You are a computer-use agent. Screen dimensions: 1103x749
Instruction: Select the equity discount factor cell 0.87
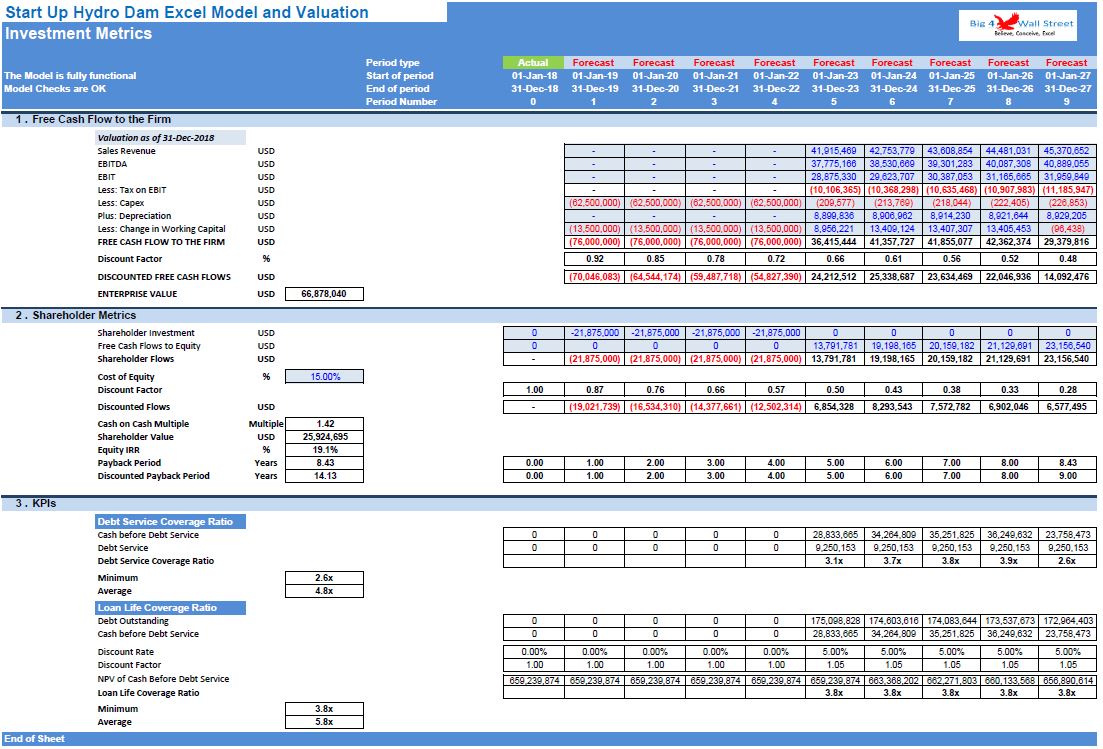(x=594, y=390)
